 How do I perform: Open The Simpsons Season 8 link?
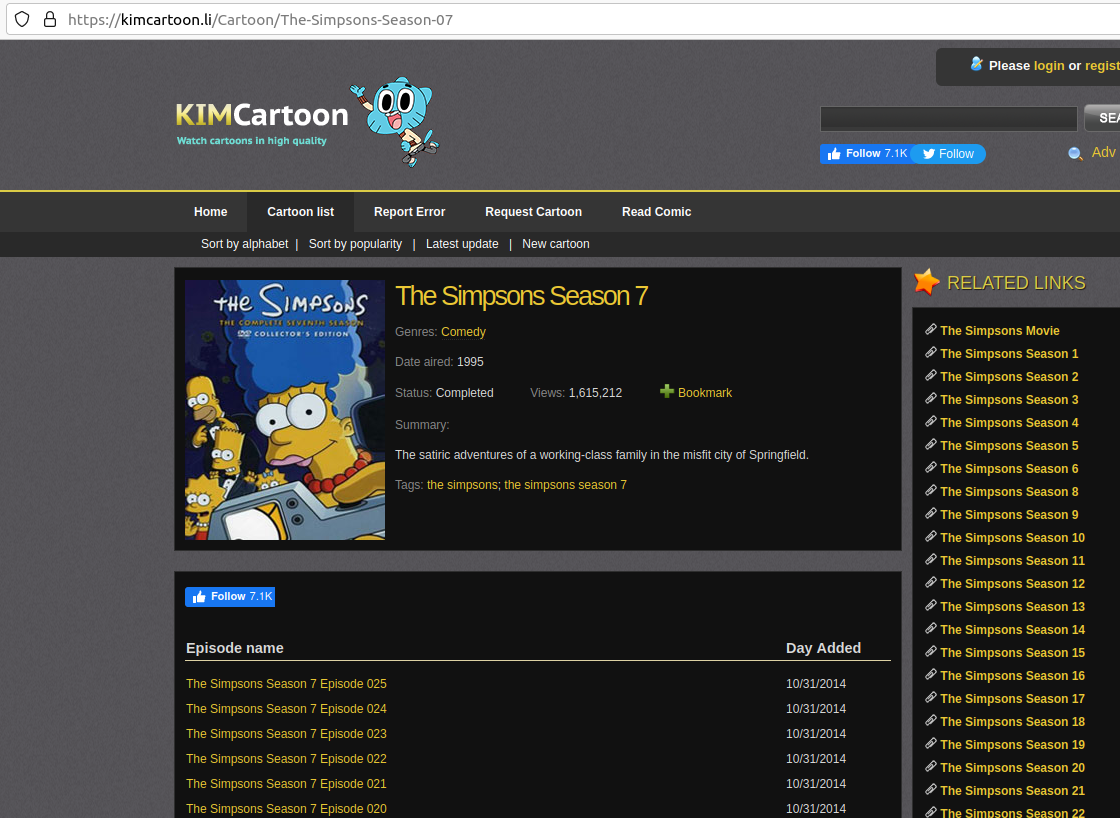[x=1009, y=492]
